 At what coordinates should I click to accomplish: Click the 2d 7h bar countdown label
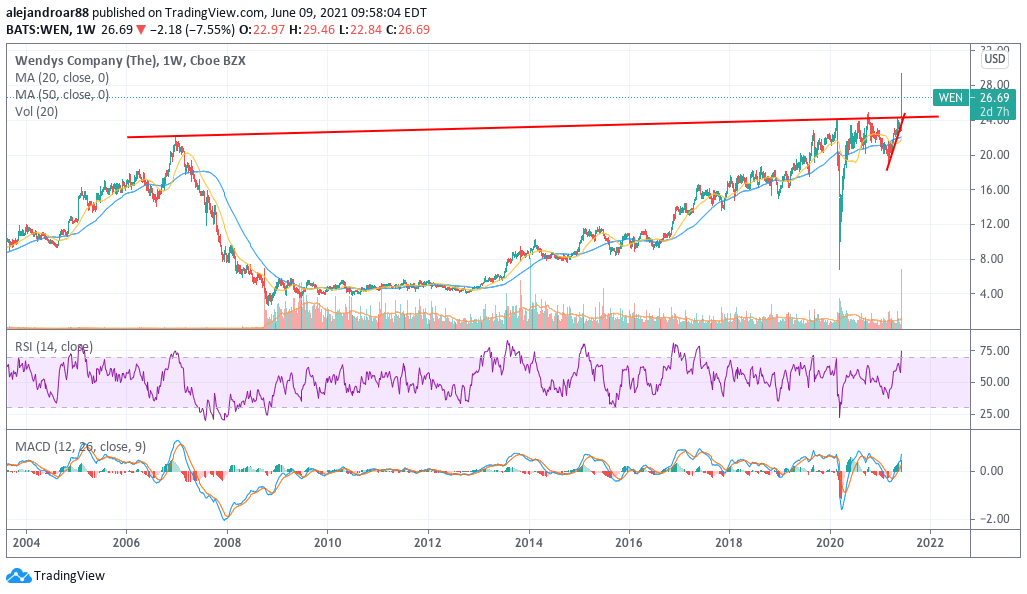994,111
